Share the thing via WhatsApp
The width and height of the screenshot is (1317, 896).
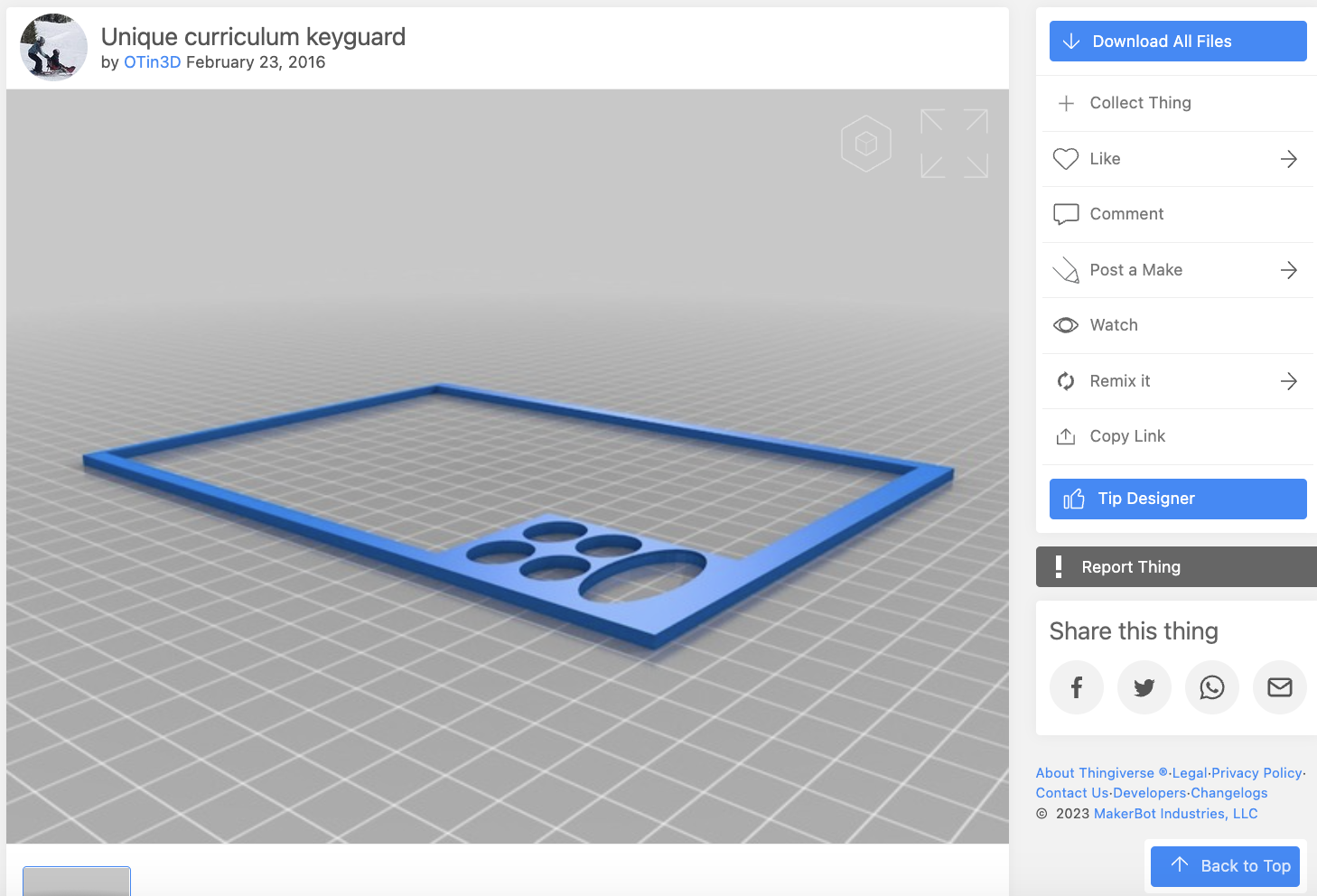coord(1211,686)
